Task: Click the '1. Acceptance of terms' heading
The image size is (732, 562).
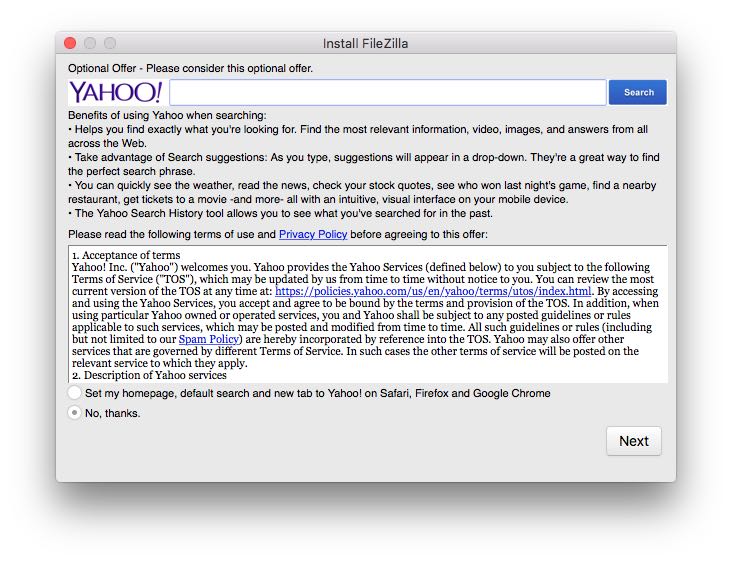Action: coord(126,255)
